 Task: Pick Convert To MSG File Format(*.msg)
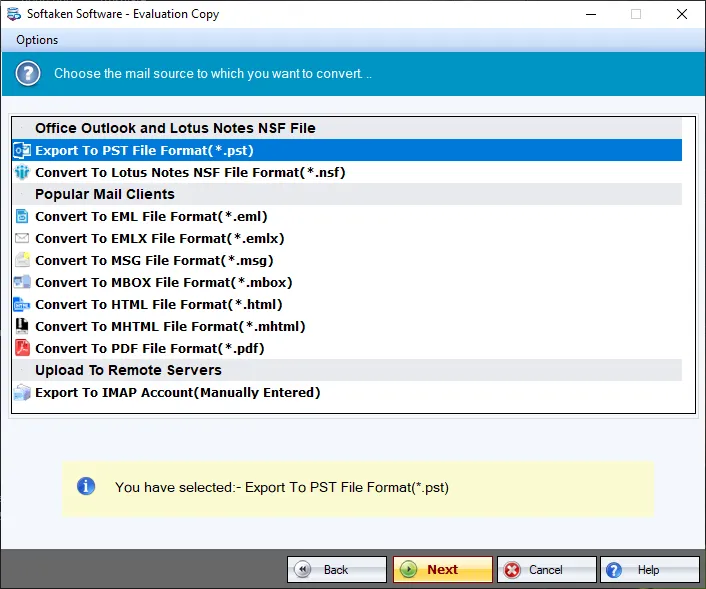pos(347,260)
